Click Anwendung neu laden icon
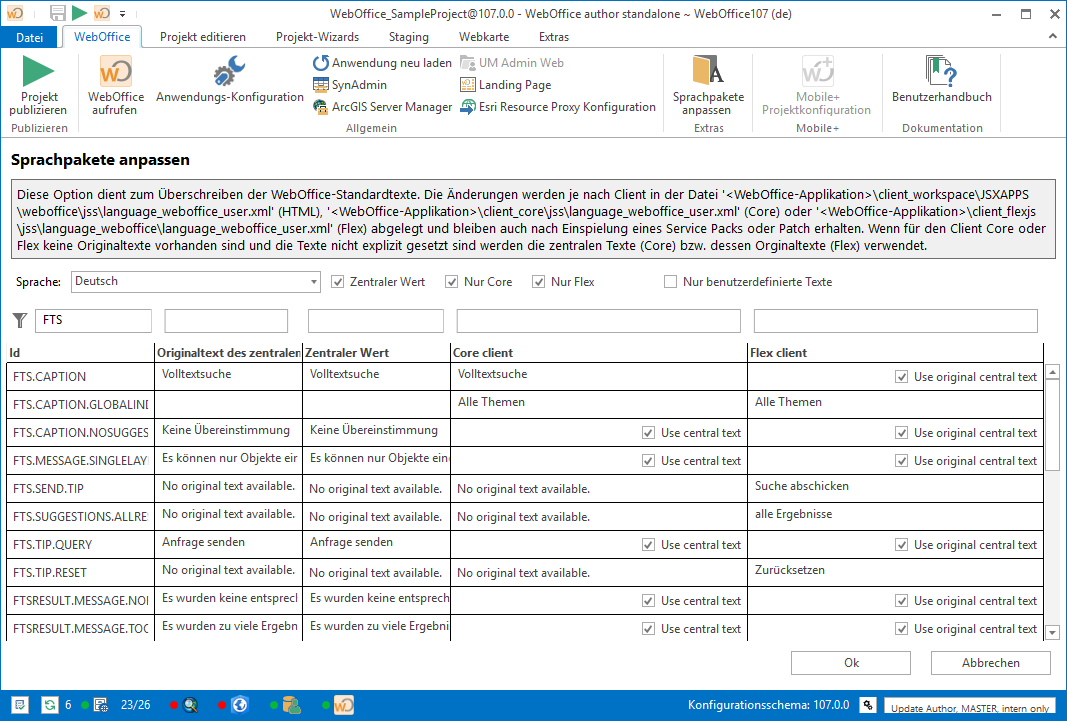This screenshot has height=721, width=1067. (321, 63)
